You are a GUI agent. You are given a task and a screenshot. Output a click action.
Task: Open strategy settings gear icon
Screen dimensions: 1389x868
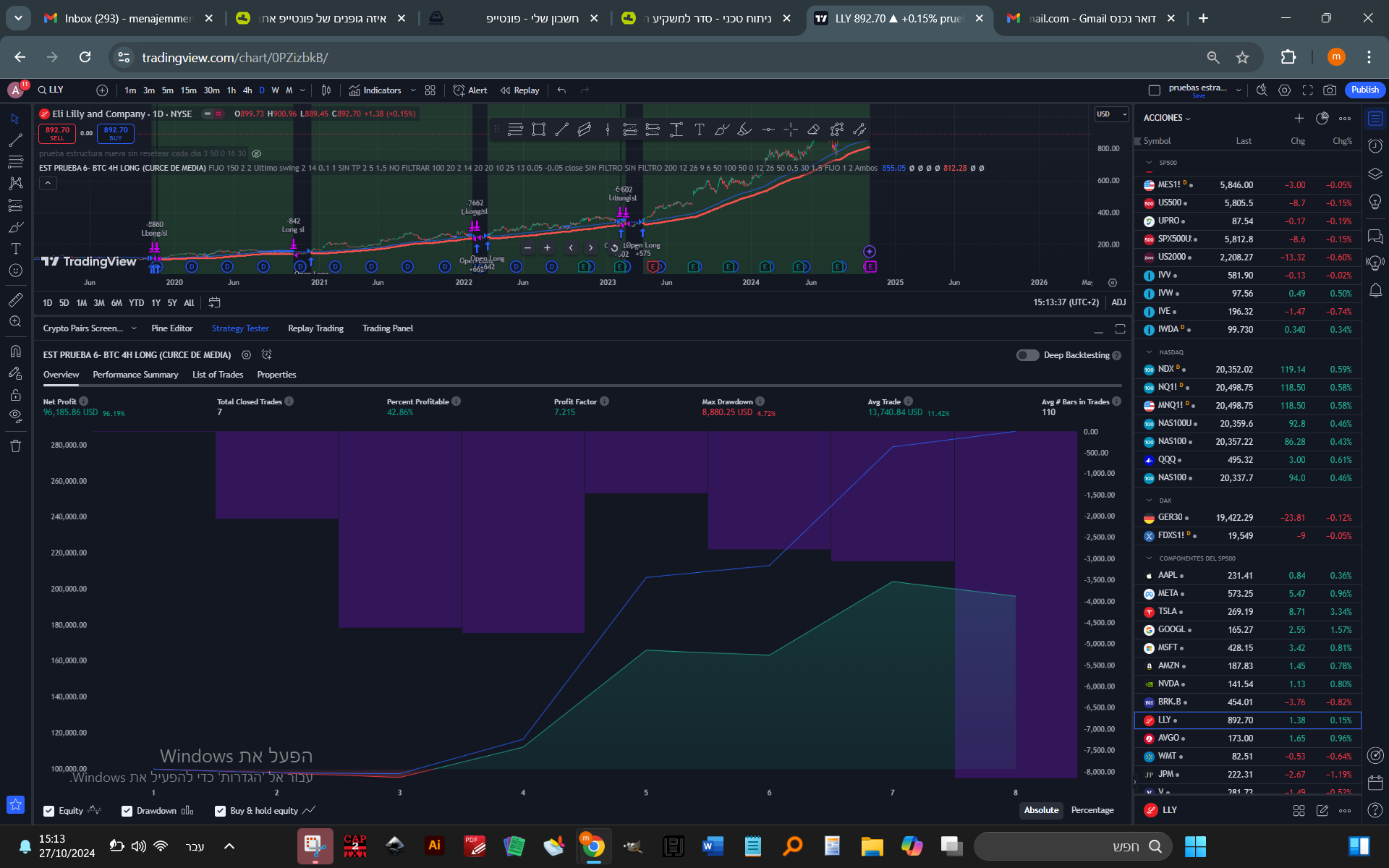pyautogui.click(x=246, y=355)
